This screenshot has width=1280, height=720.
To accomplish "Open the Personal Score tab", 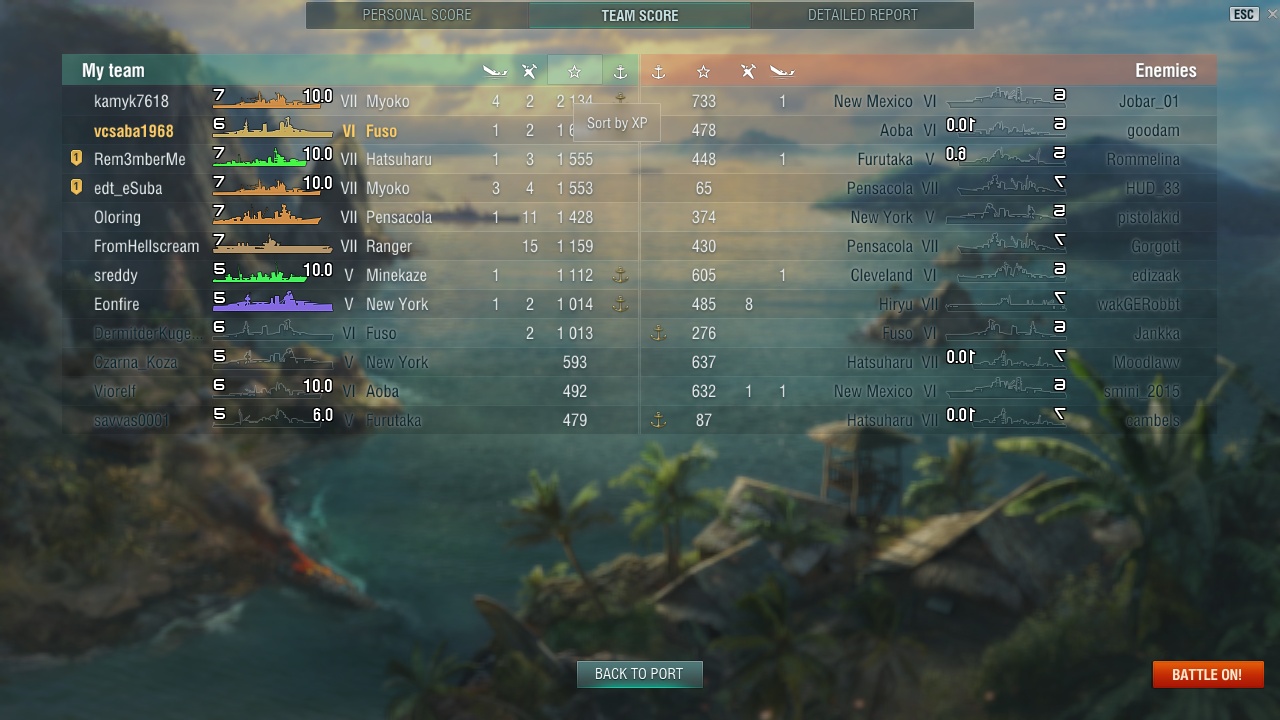I will [417, 15].
